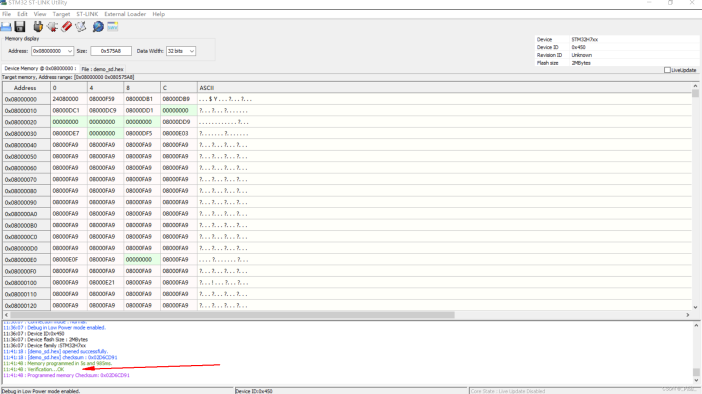The height and width of the screenshot is (394, 702).
Task: Click the horizontal scrollbar right arrow
Action: click(x=688, y=315)
